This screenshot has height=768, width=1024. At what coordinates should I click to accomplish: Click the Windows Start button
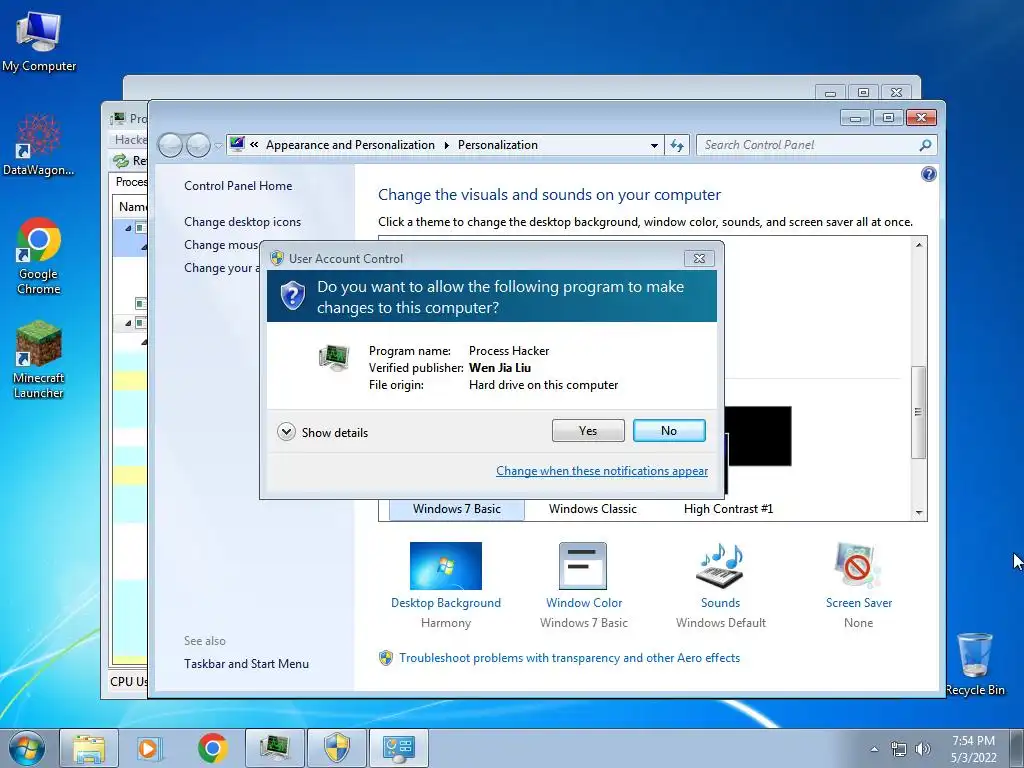27,748
